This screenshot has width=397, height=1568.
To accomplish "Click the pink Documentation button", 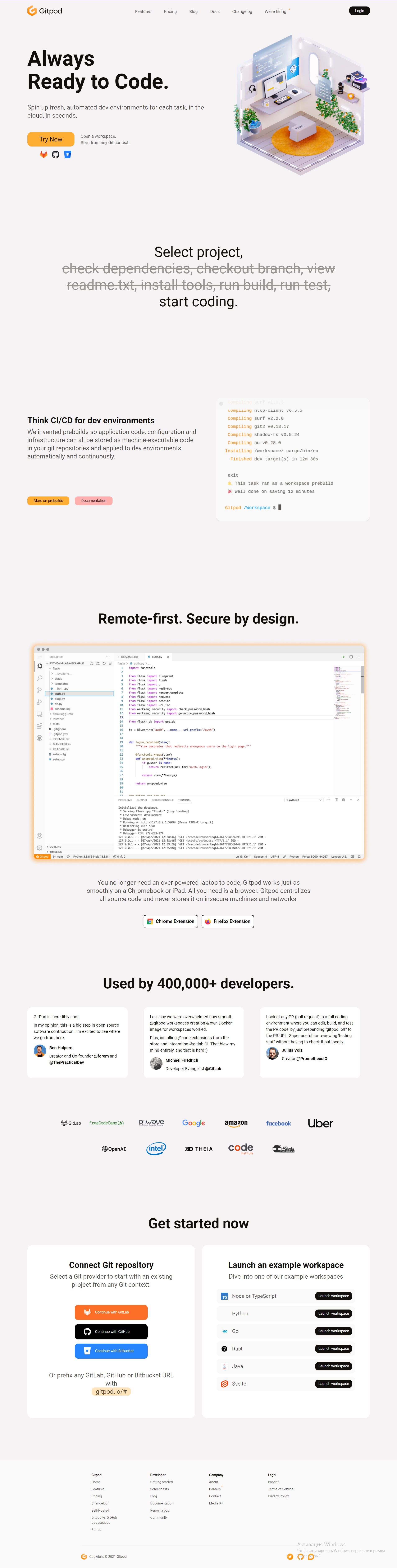I will 94,500.
